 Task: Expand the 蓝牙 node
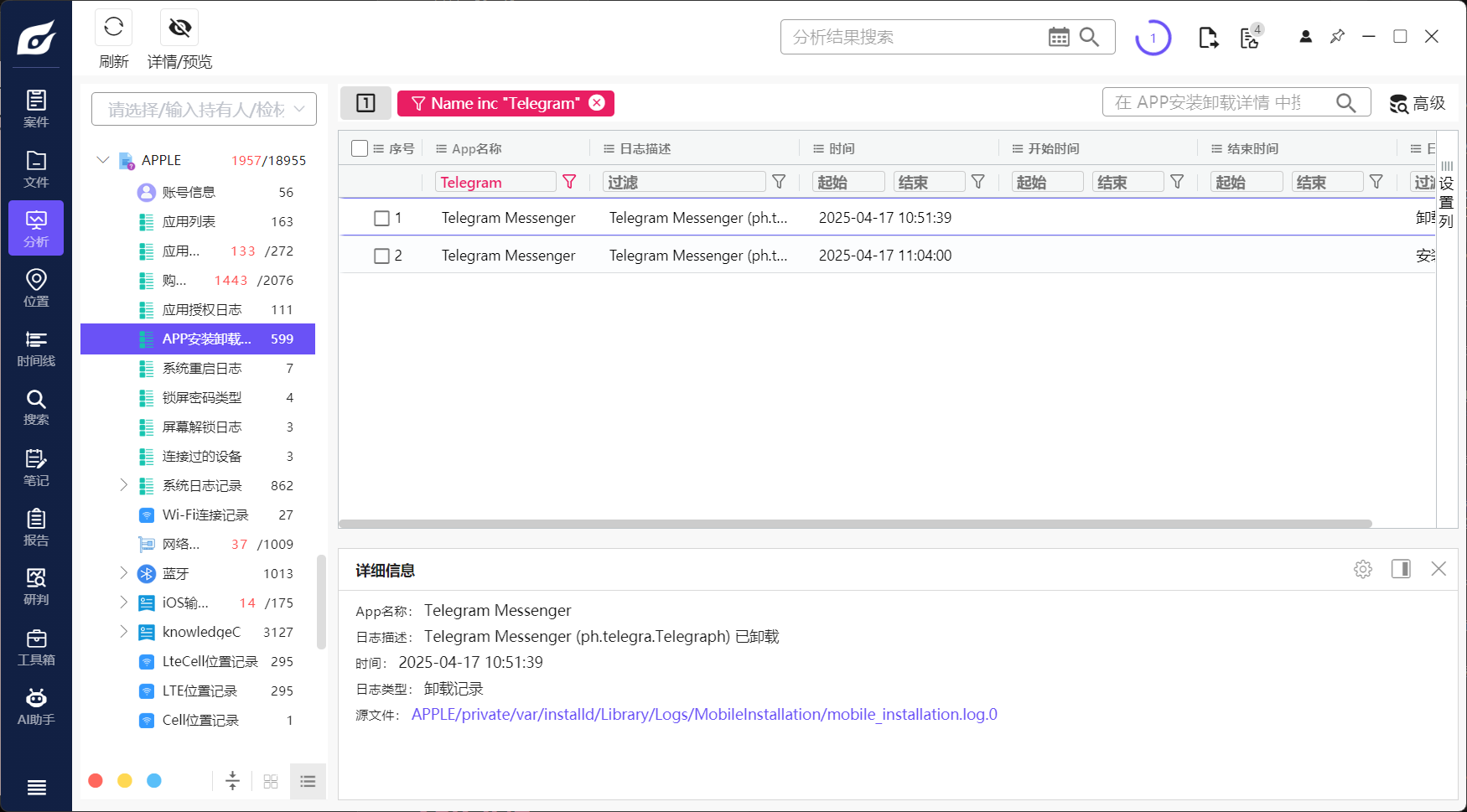[123, 573]
